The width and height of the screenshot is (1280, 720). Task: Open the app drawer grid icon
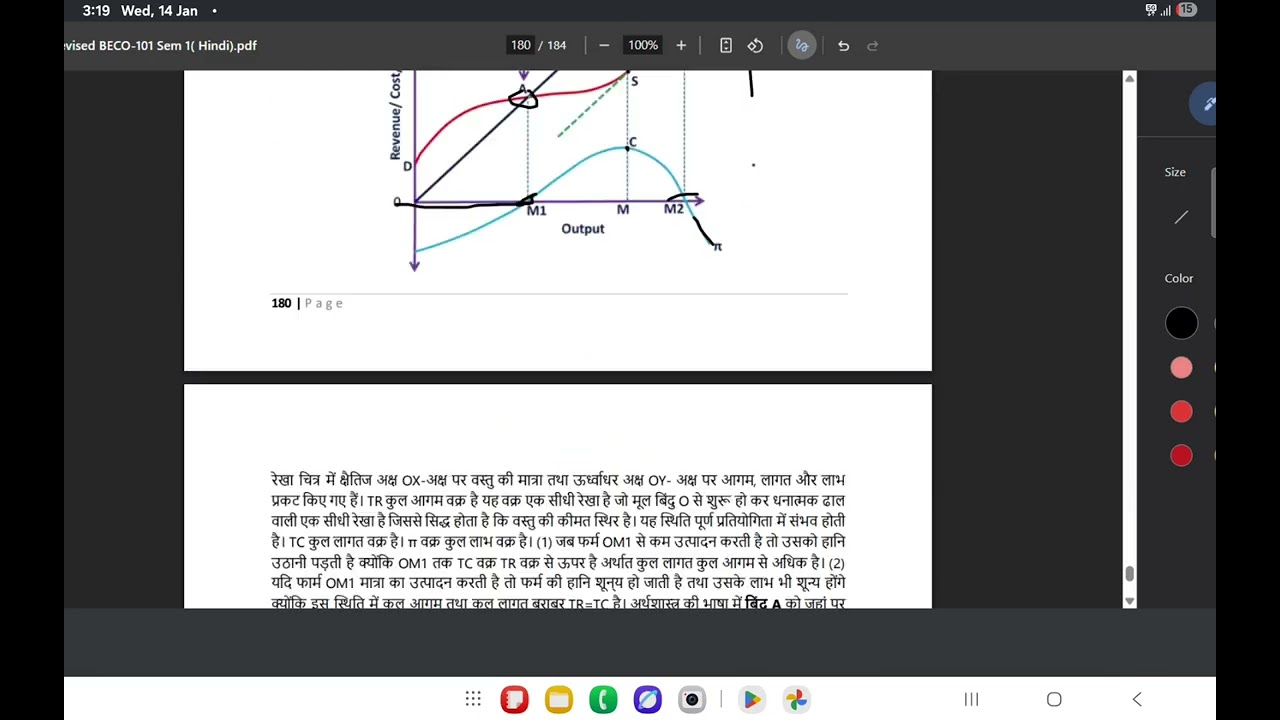[x=473, y=699]
